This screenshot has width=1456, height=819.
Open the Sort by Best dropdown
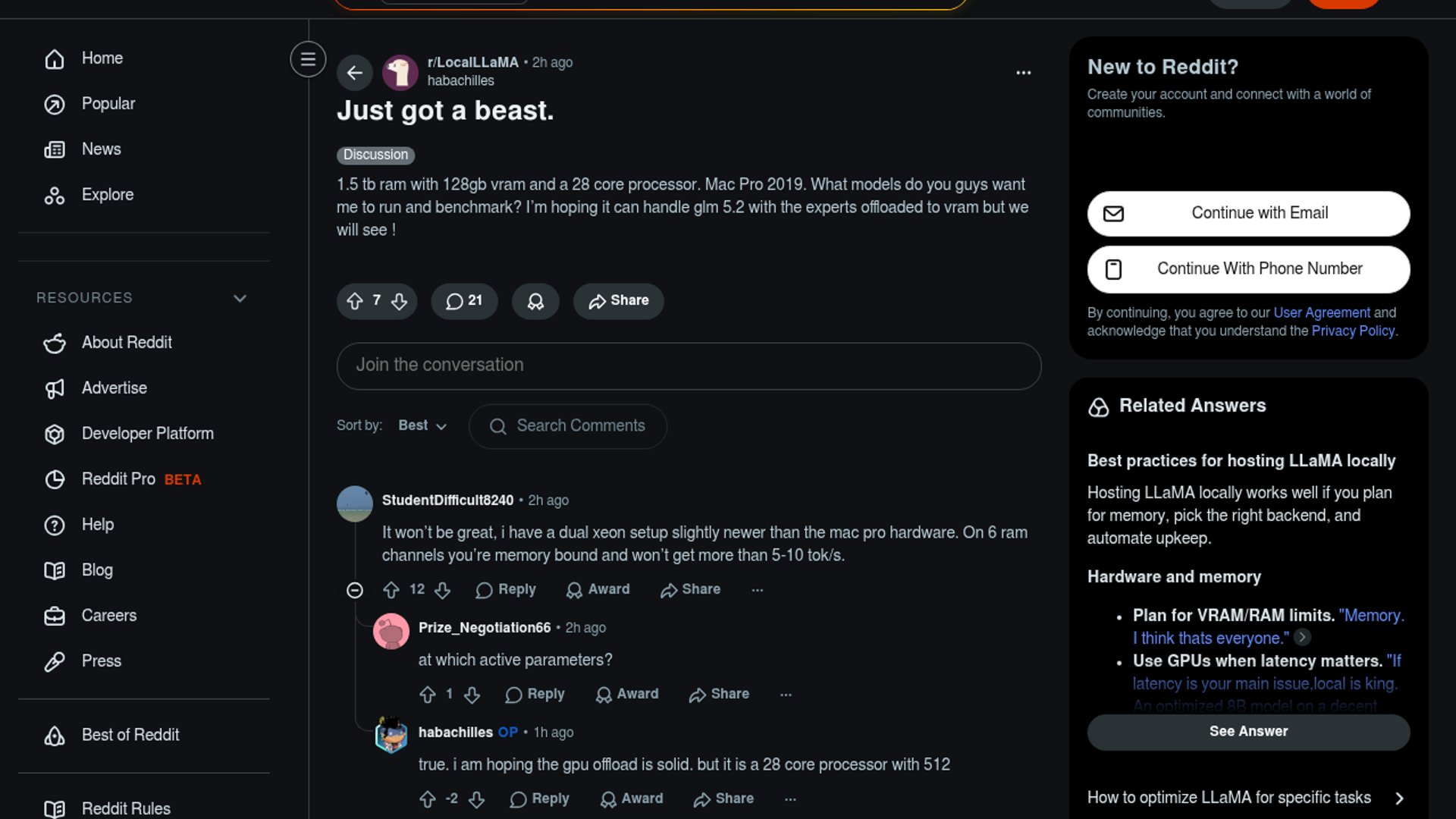[422, 426]
